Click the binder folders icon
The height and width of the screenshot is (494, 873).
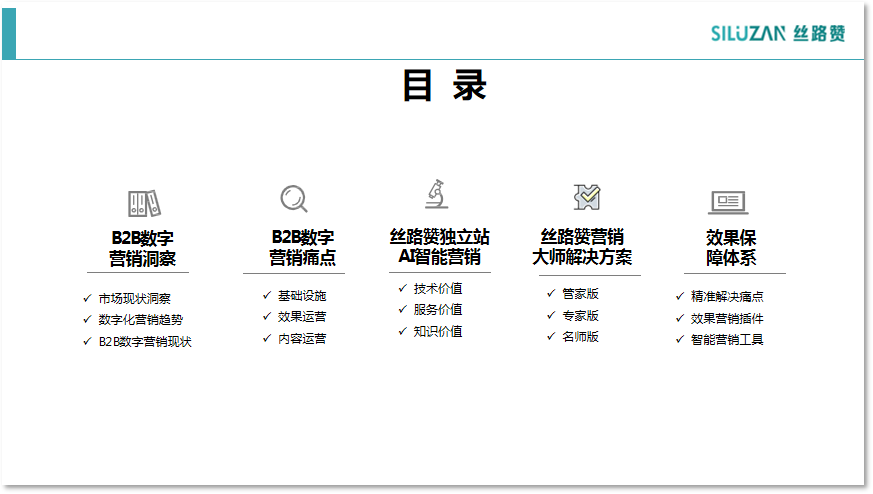coord(144,203)
